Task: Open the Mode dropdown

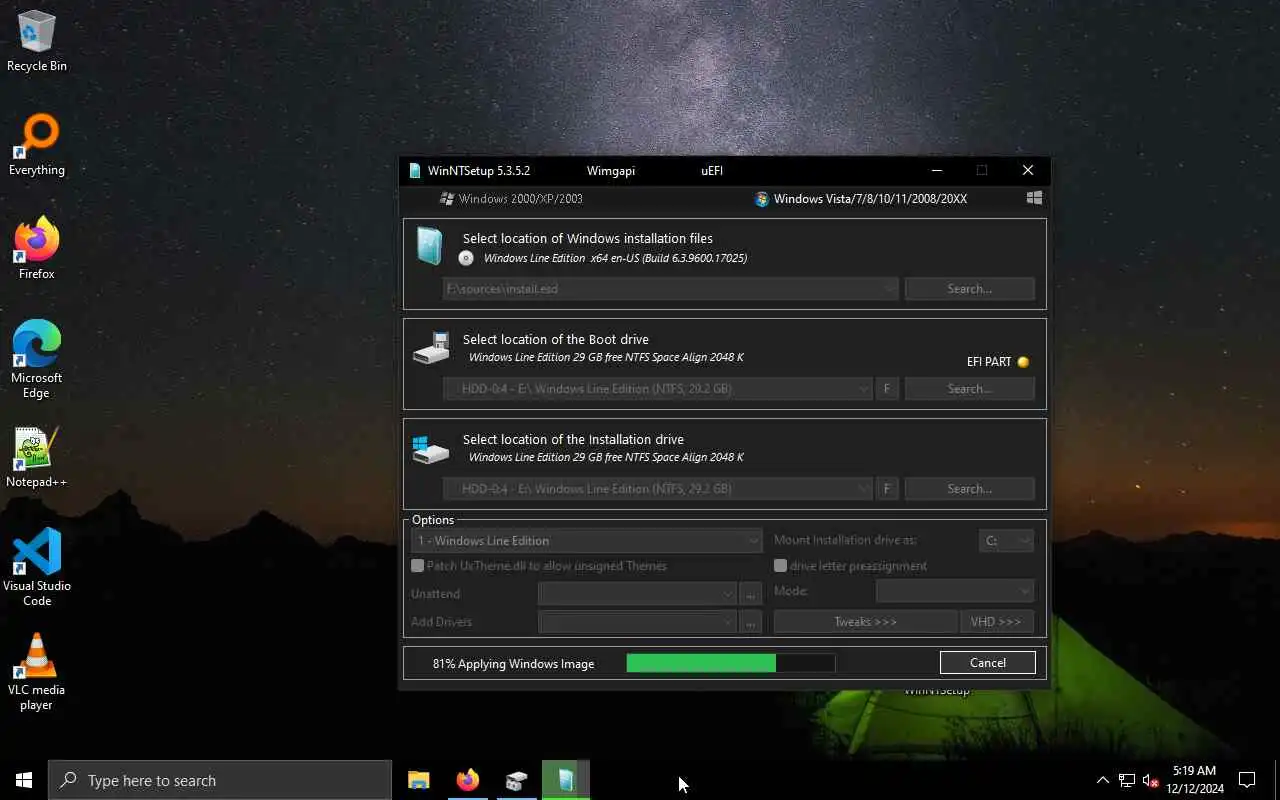Action: 954,591
